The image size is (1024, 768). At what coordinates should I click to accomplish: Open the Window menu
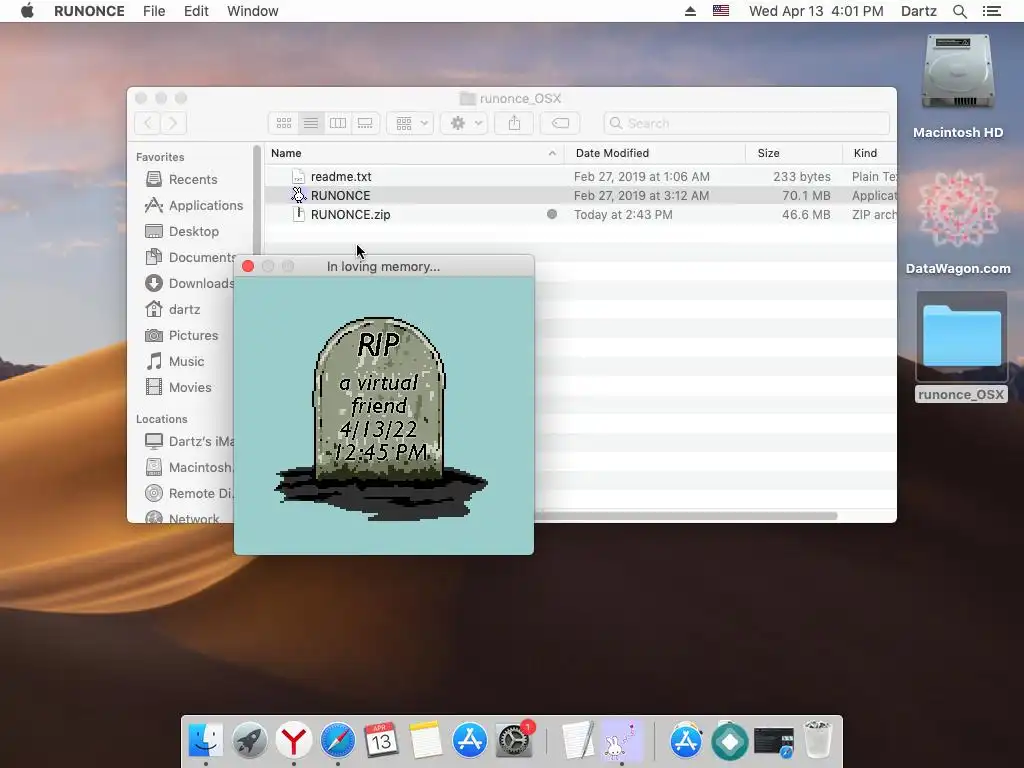click(253, 11)
